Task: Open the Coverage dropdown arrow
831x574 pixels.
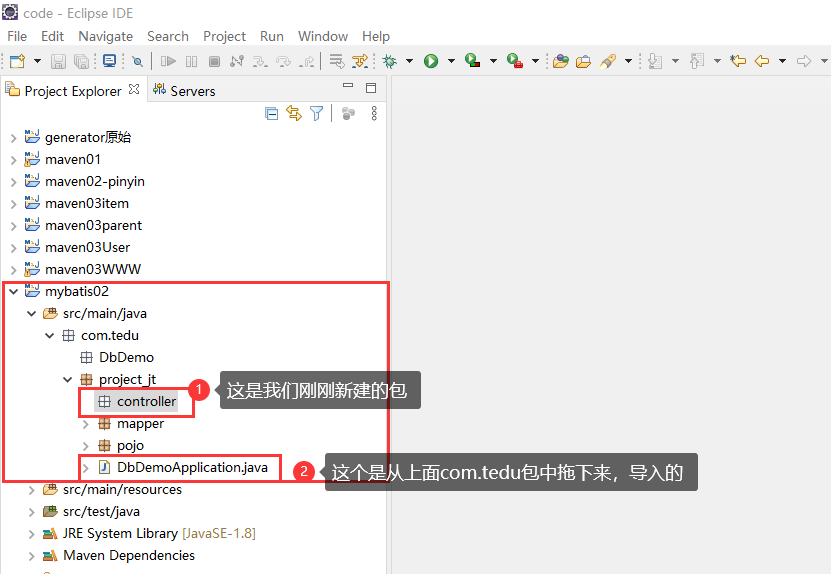Action: click(x=493, y=61)
